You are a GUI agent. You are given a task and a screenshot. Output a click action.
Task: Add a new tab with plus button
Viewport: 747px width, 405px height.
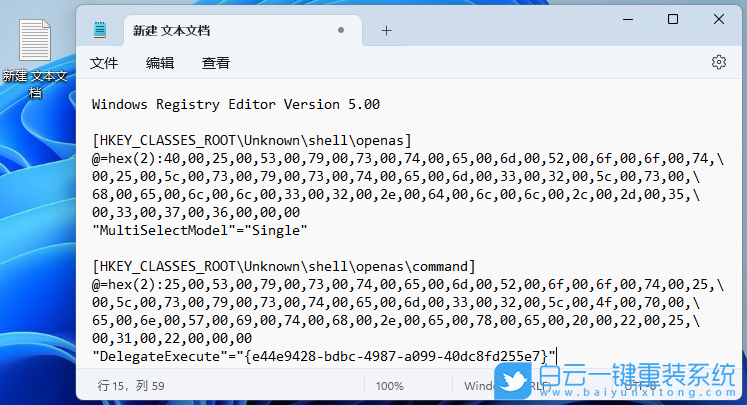click(x=386, y=31)
